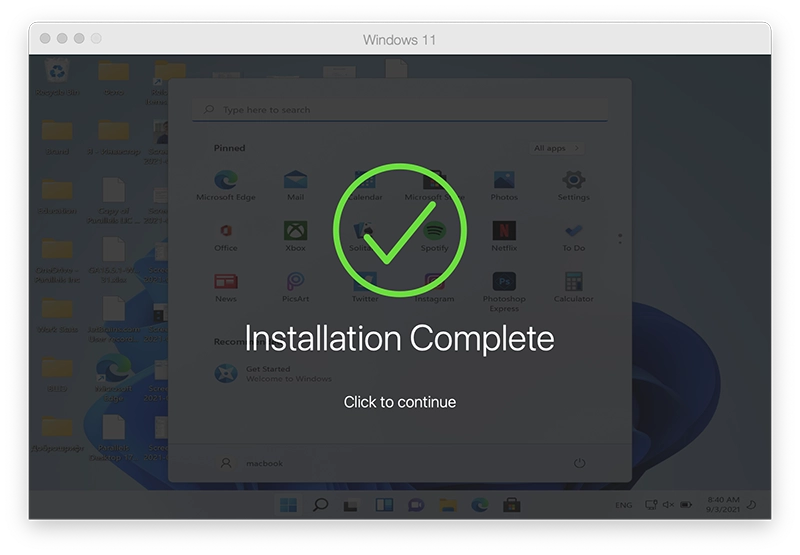Open taskbar Search magnifier
800x555 pixels.
coord(320,505)
